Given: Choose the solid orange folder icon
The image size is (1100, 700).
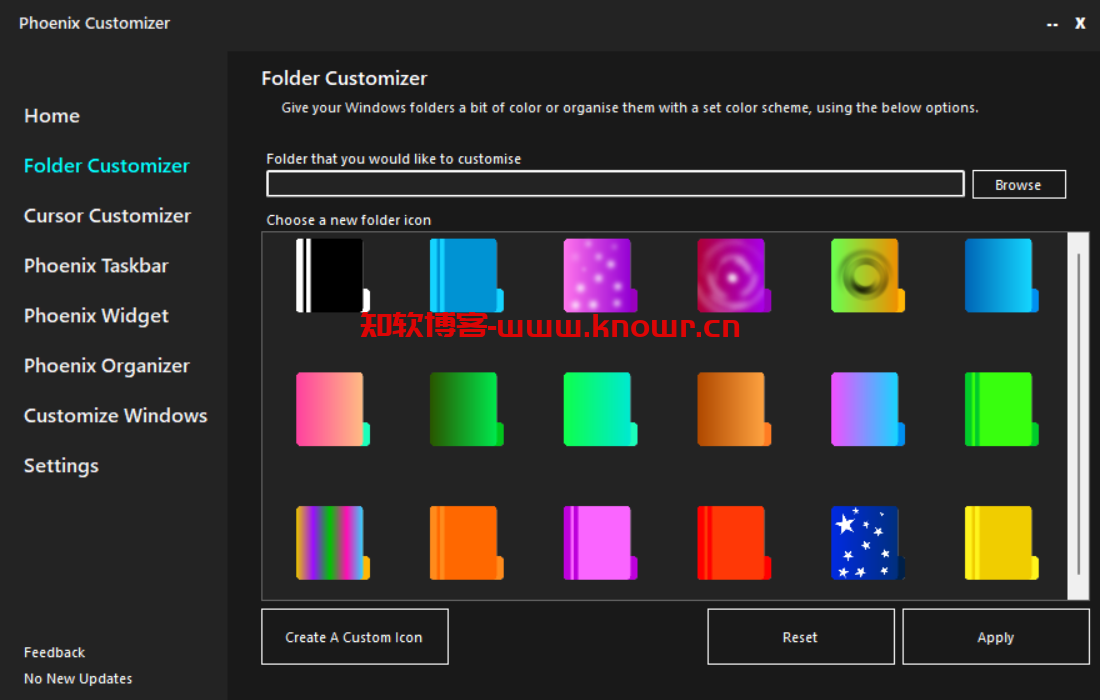Looking at the screenshot, I should click(x=467, y=543).
